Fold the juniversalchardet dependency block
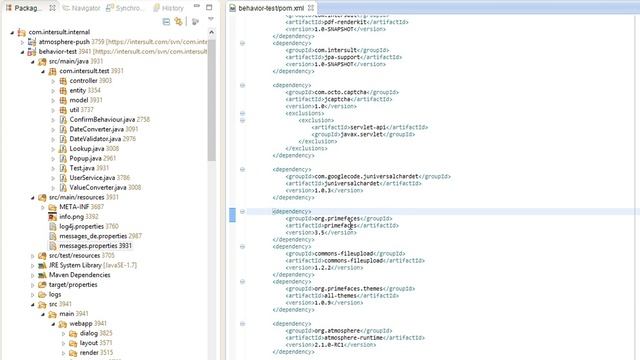The width and height of the screenshot is (640, 360). pyautogui.click(x=242, y=169)
